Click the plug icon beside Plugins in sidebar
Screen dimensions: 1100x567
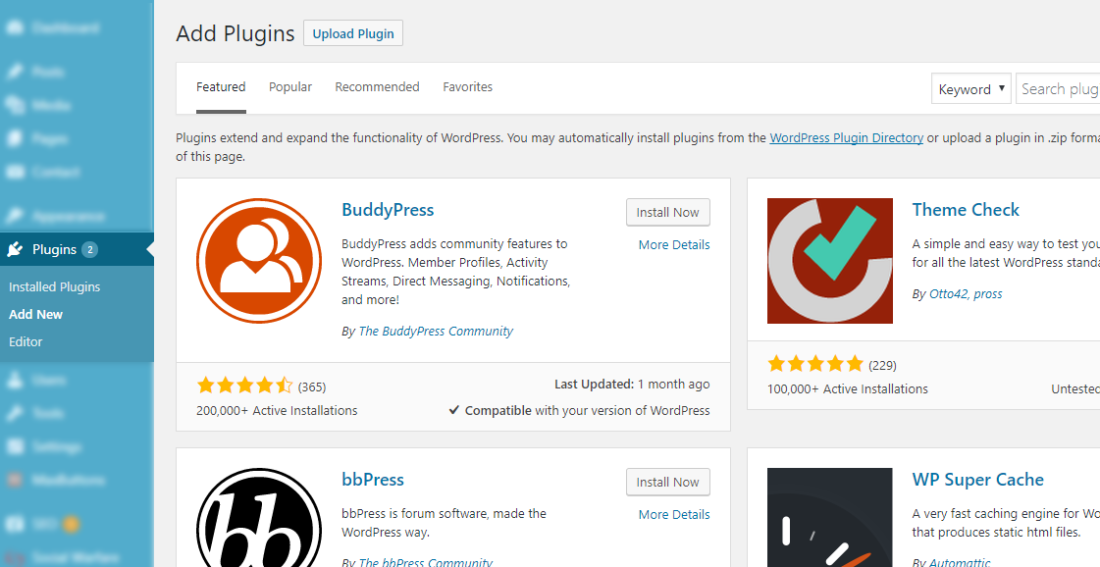14,250
